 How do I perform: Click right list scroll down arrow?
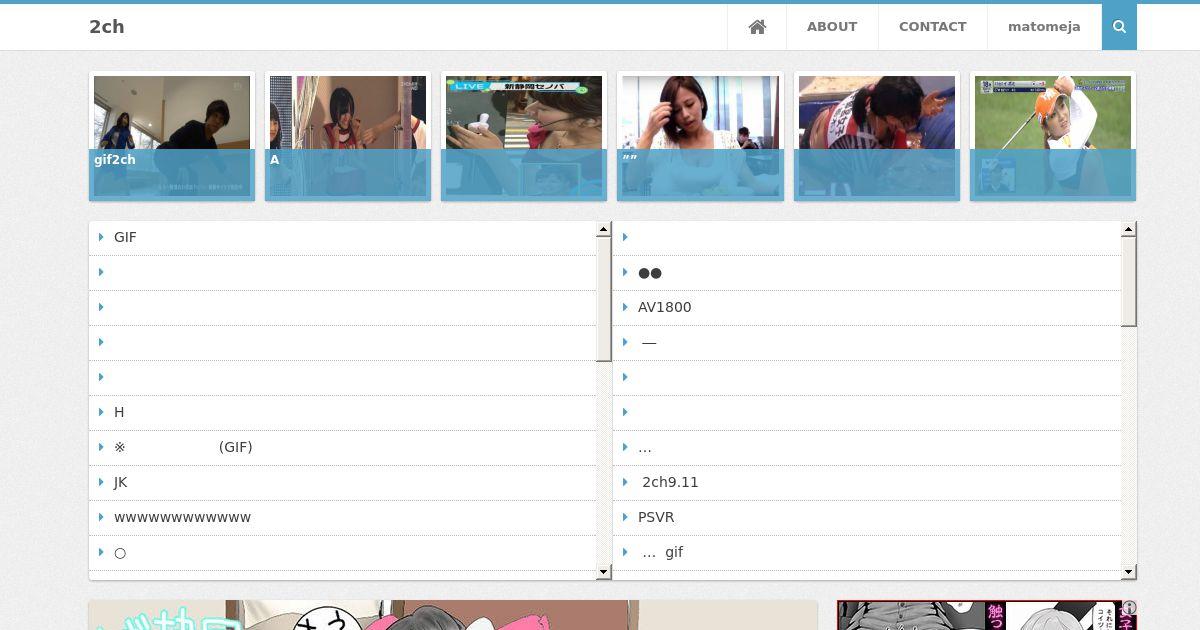1128,572
